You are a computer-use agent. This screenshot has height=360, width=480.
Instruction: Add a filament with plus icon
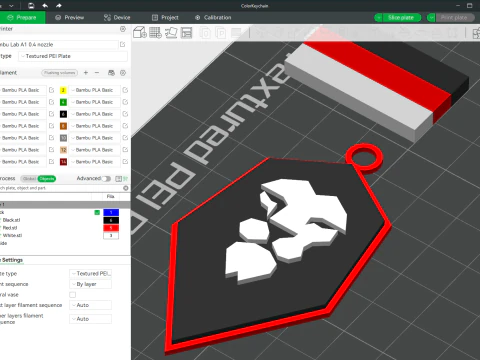86,73
